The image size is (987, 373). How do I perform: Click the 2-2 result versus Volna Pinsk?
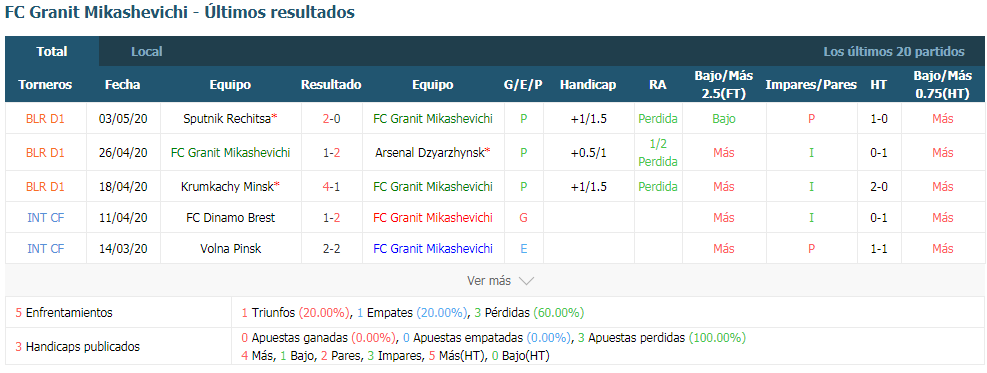coord(331,248)
